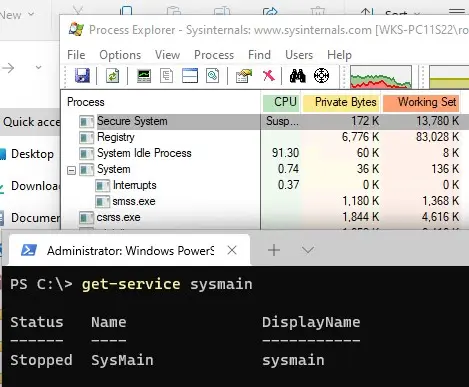Select the csrss.exe process row

tap(265, 217)
